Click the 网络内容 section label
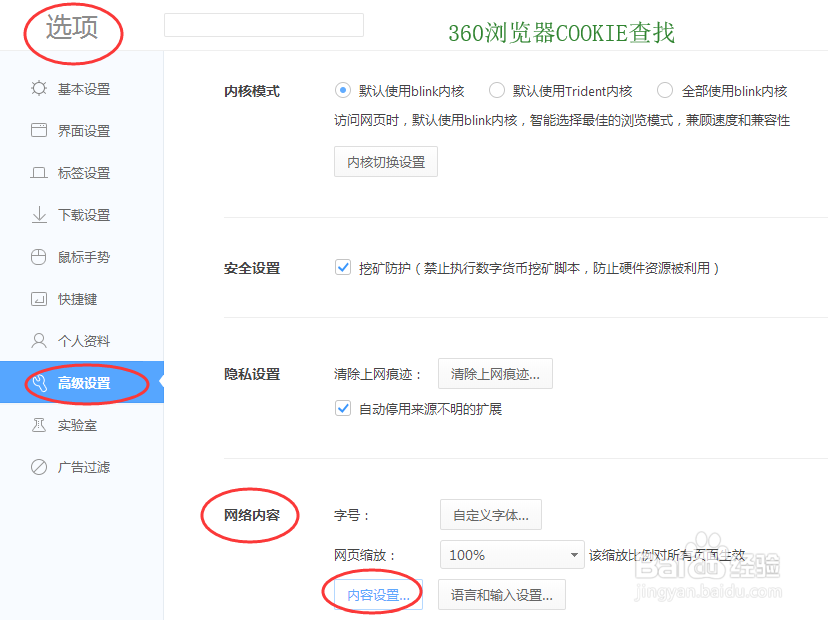This screenshot has width=828, height=620. click(x=252, y=515)
